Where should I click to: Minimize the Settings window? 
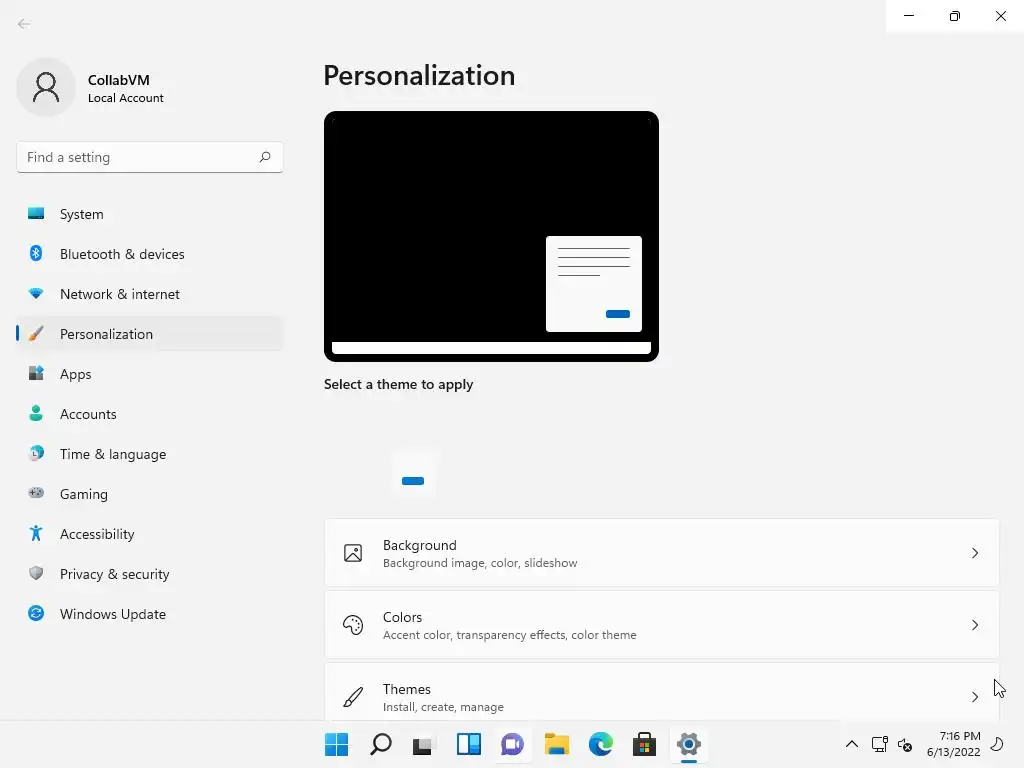click(908, 16)
